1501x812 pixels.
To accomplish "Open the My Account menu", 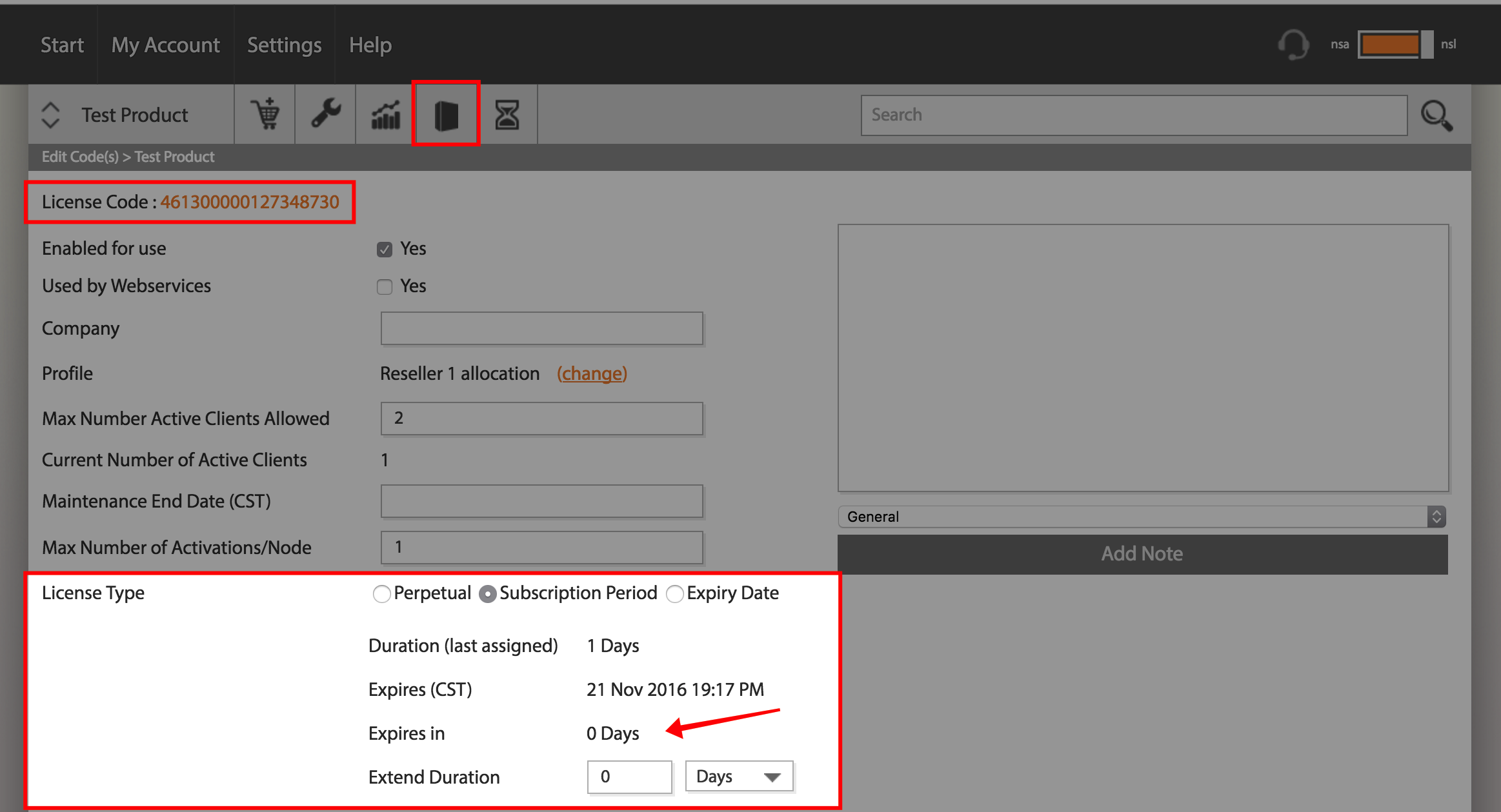I will pyautogui.click(x=165, y=45).
